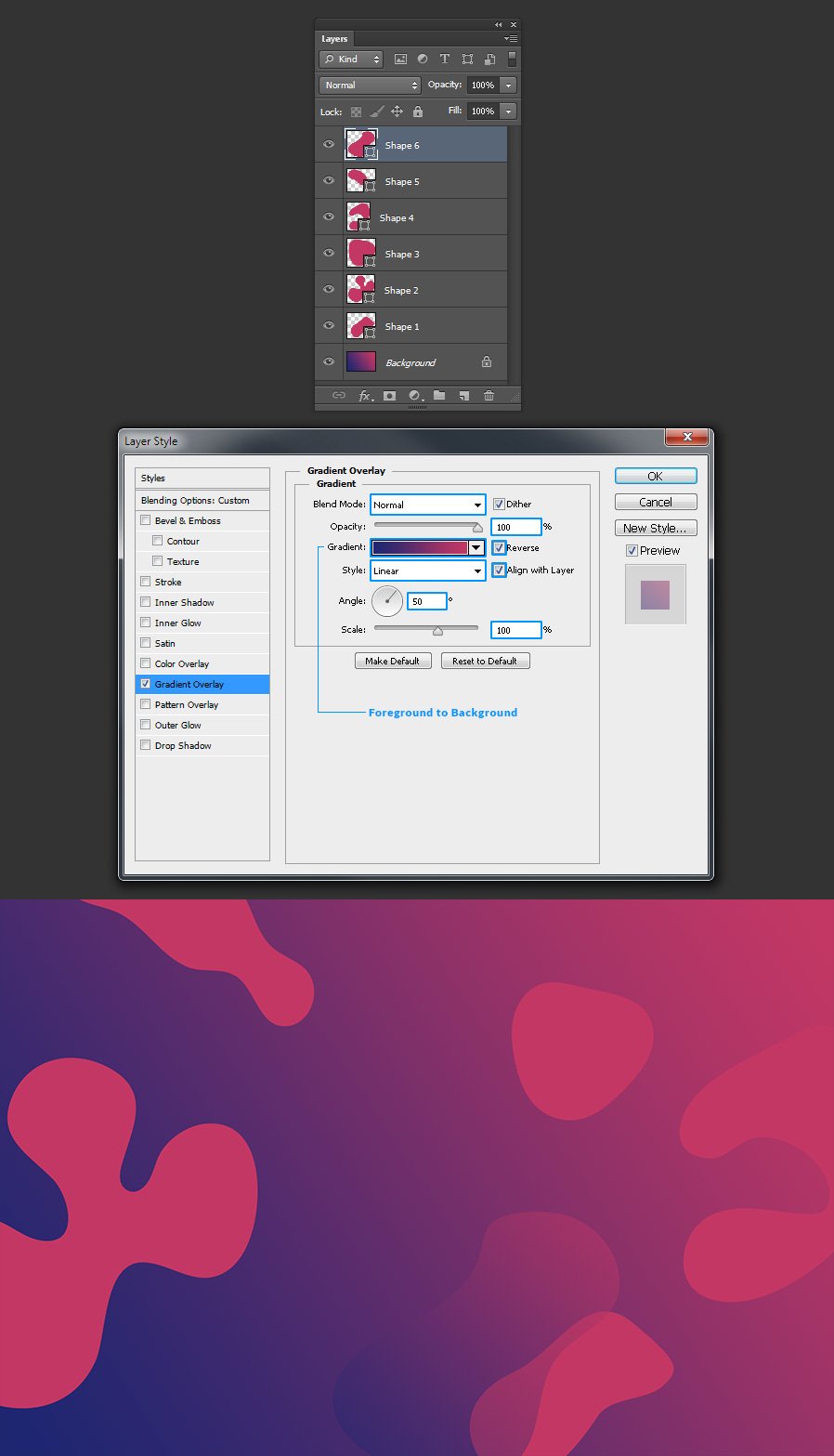The width and height of the screenshot is (834, 1456).
Task: Select Styles in Layer Style list
Action: click(x=202, y=478)
